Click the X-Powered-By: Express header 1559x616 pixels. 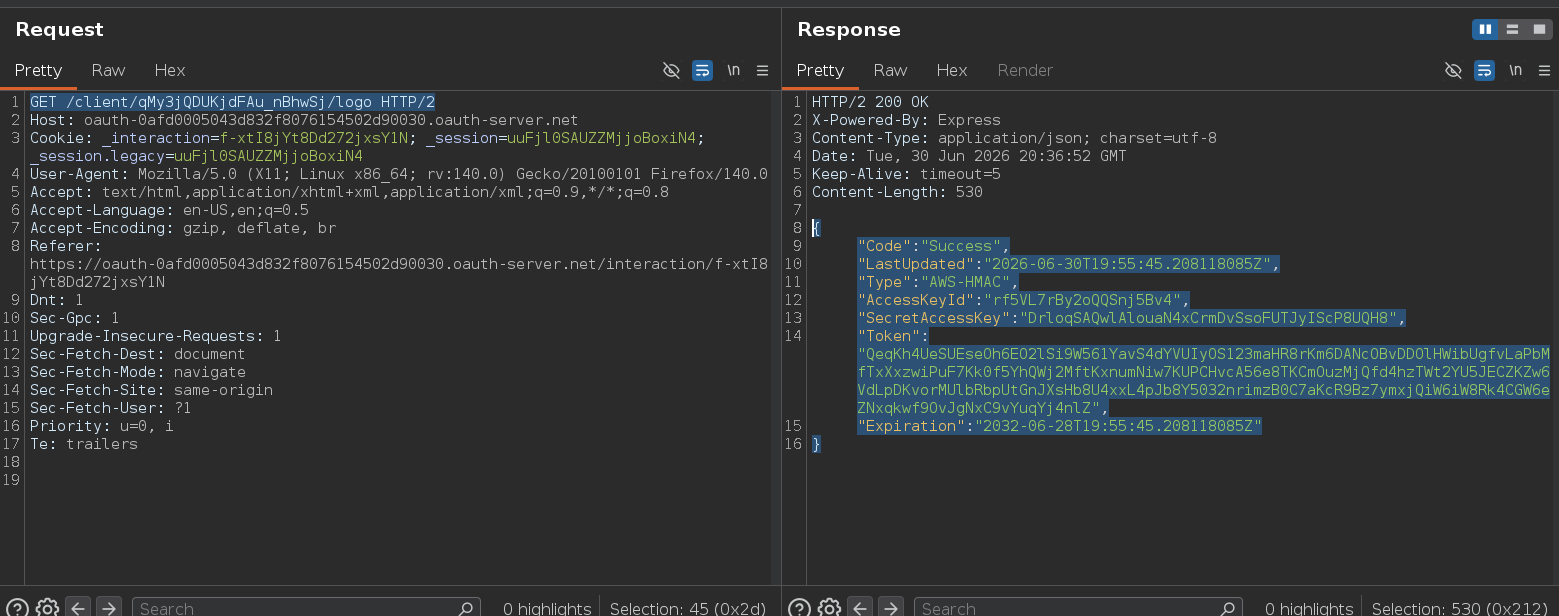[906, 120]
